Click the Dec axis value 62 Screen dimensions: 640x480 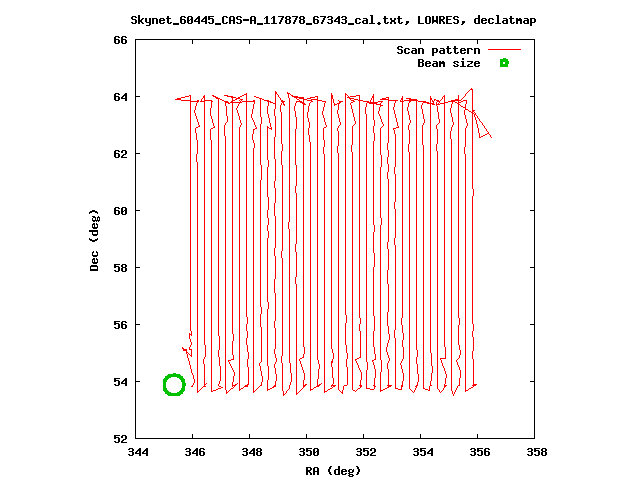(120, 154)
